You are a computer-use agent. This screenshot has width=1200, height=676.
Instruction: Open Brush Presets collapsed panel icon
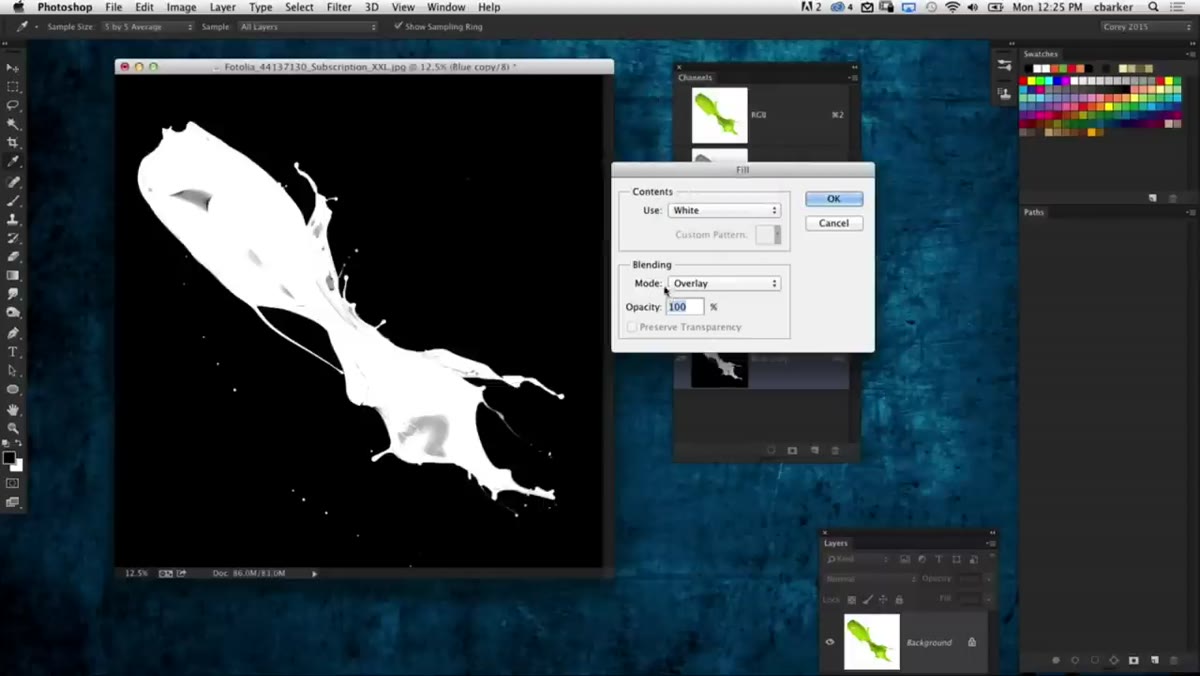coord(1004,66)
